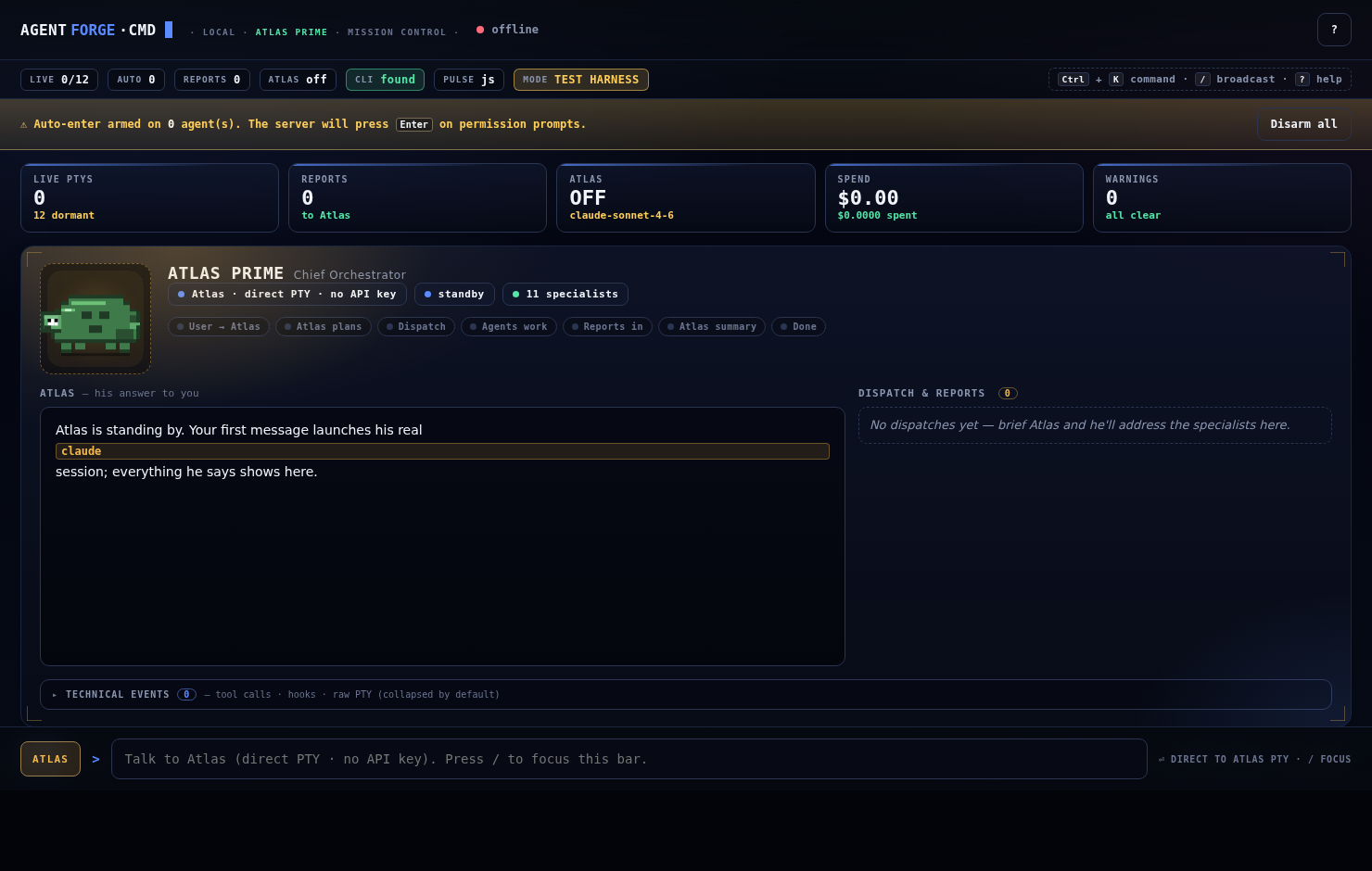Click the Atlas direct PTY badge

tap(287, 294)
